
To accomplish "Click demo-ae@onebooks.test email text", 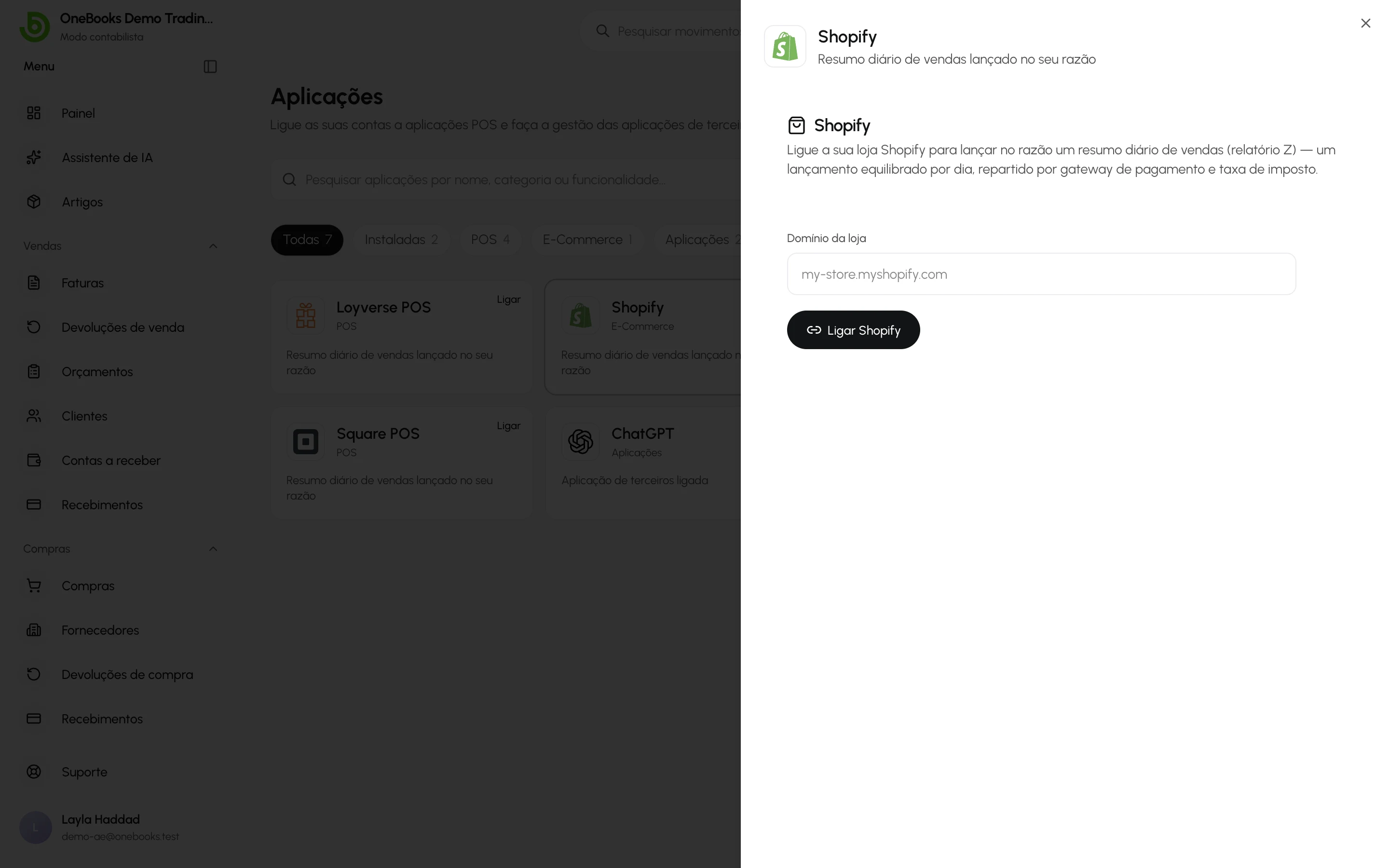I will pyautogui.click(x=120, y=837).
